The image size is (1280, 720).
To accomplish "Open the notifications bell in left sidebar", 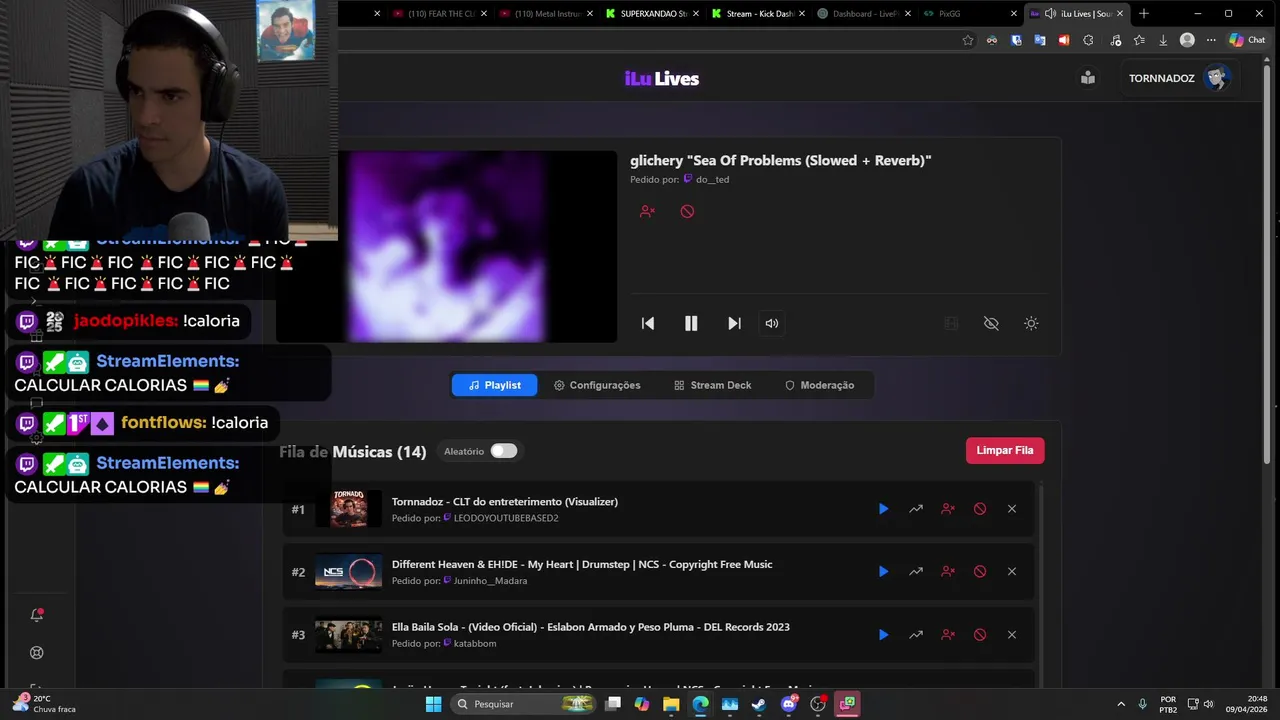I will 37,615.
